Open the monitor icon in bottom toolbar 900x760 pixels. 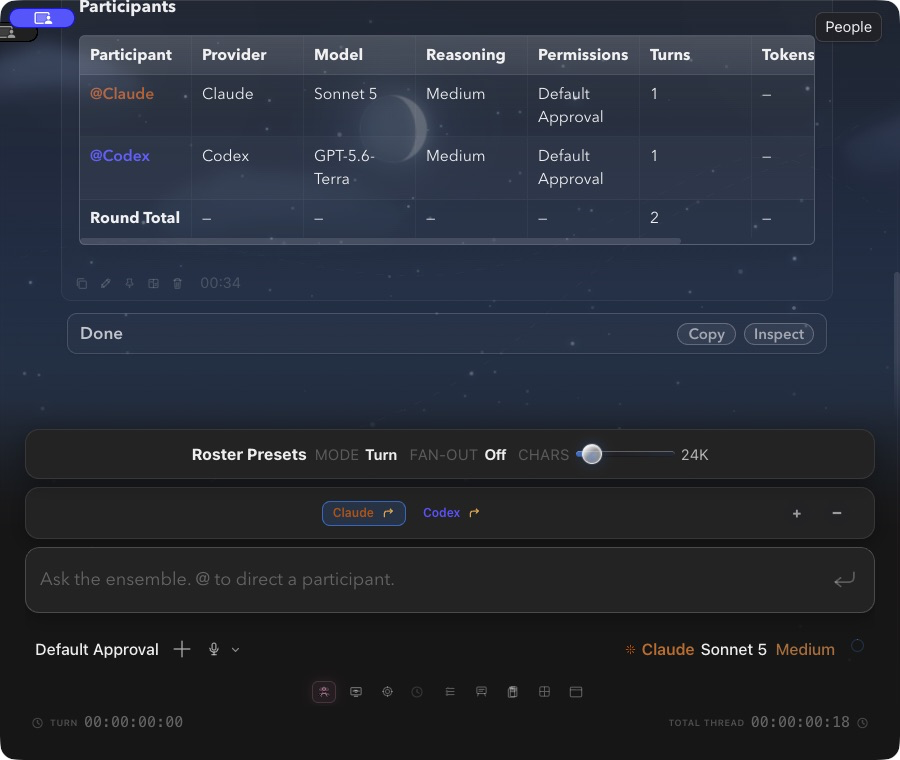pyautogui.click(x=356, y=692)
